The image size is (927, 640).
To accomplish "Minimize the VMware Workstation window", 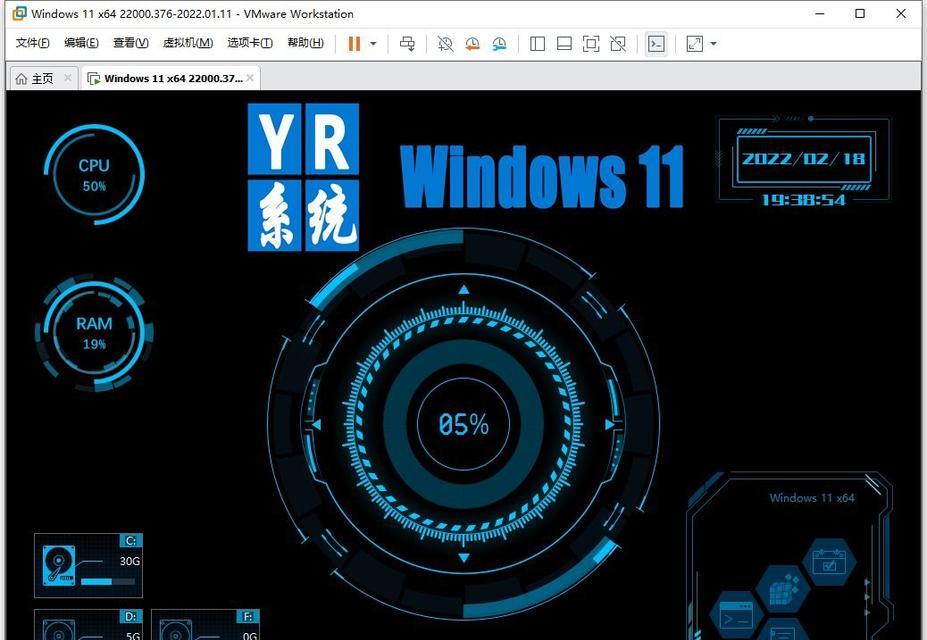I will (819, 13).
